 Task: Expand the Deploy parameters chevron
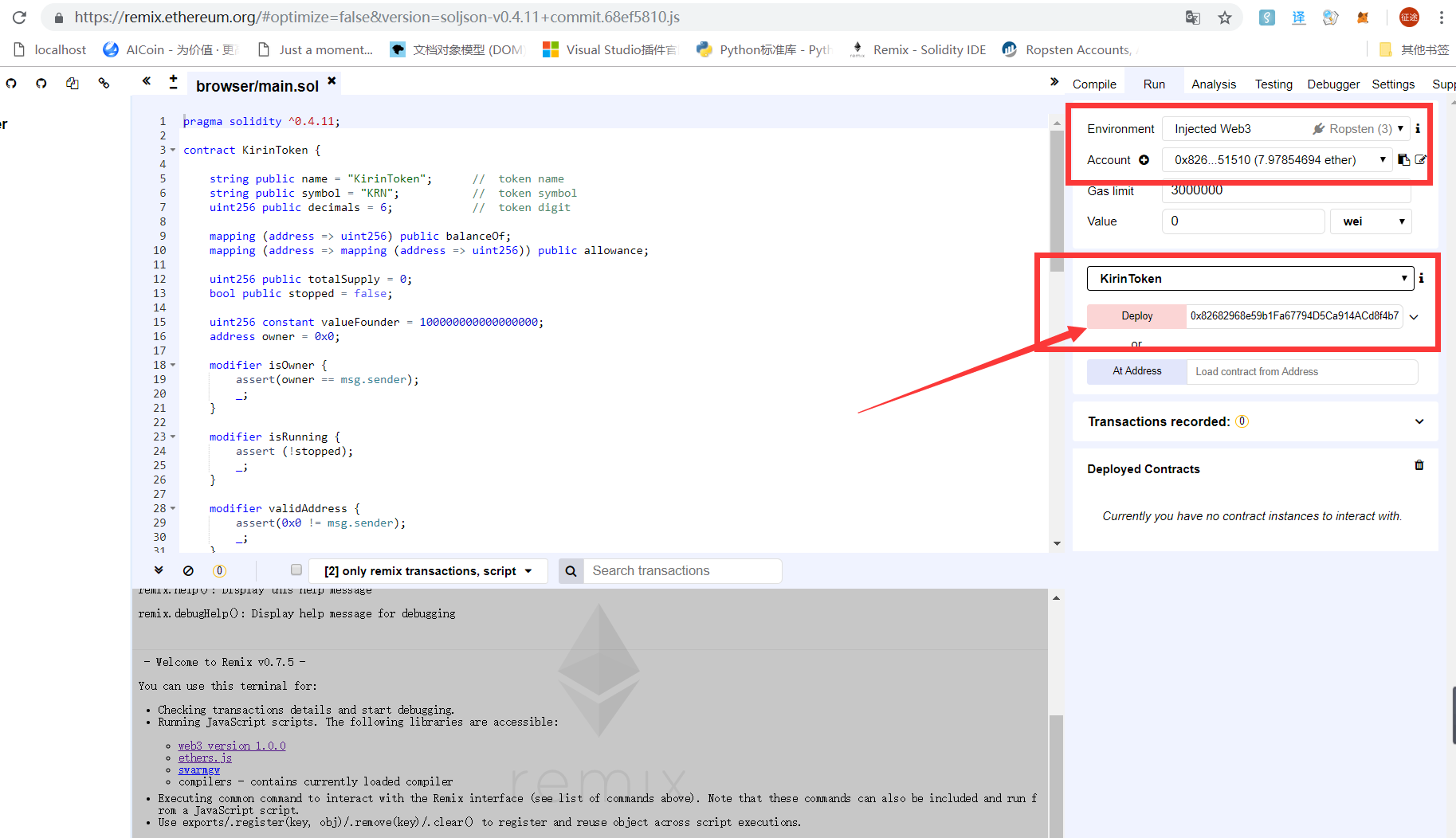(x=1414, y=316)
